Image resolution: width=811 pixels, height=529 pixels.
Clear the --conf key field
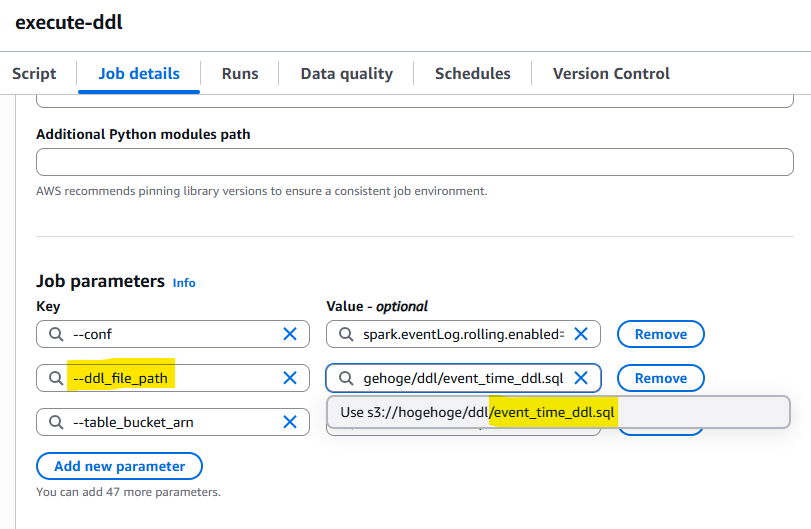point(290,334)
